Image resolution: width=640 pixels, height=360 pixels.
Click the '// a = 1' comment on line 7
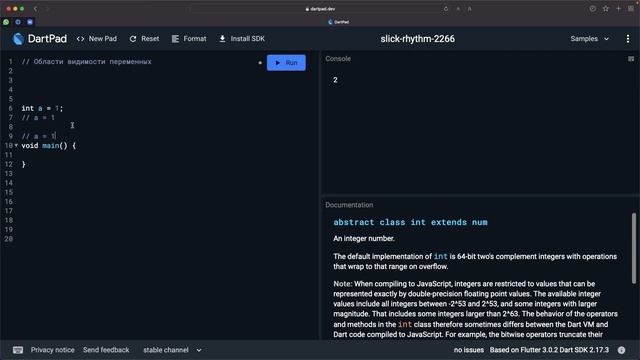click(38, 118)
